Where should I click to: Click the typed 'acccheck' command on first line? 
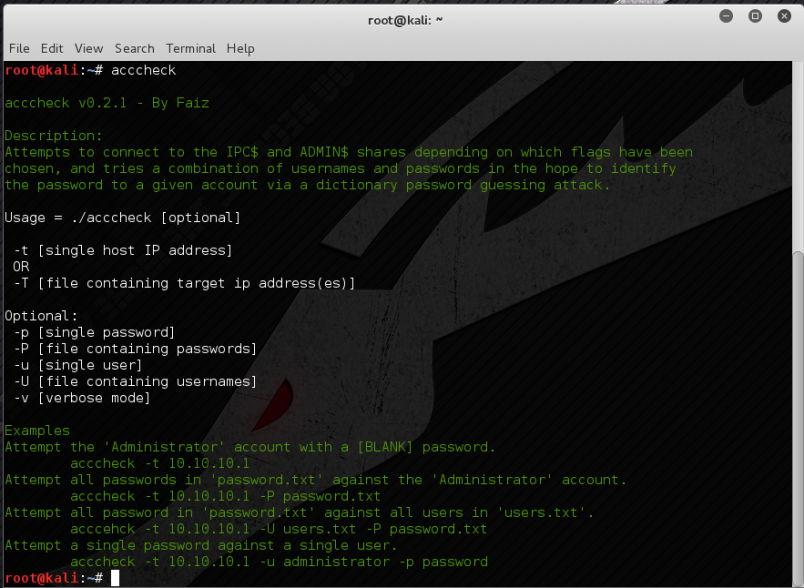[143, 70]
